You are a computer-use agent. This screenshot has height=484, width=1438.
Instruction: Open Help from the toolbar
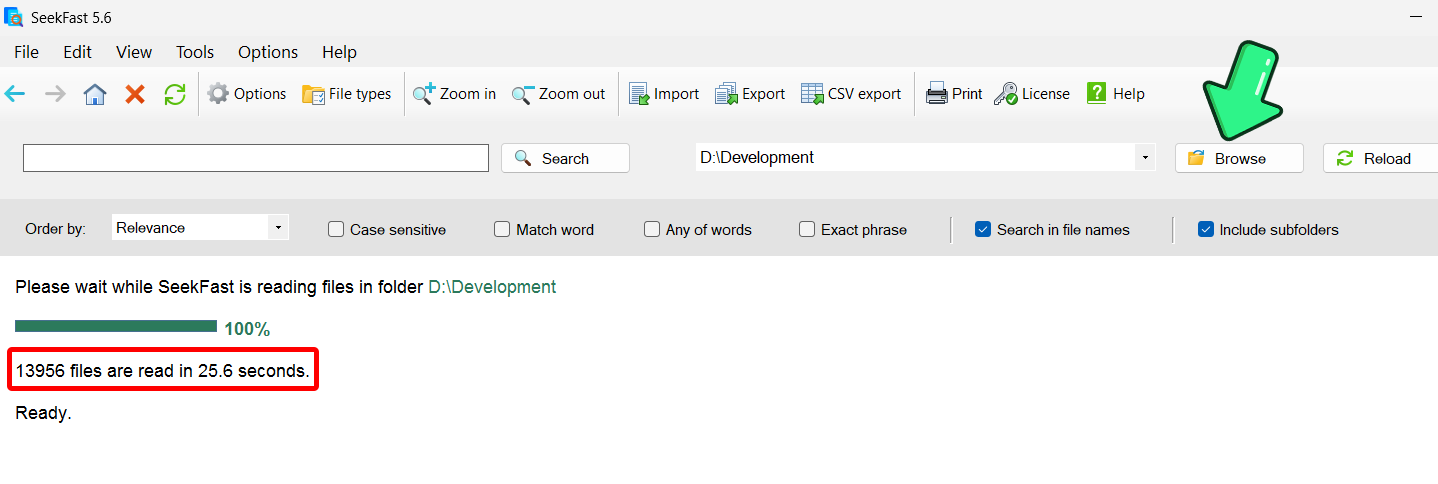pos(1115,94)
